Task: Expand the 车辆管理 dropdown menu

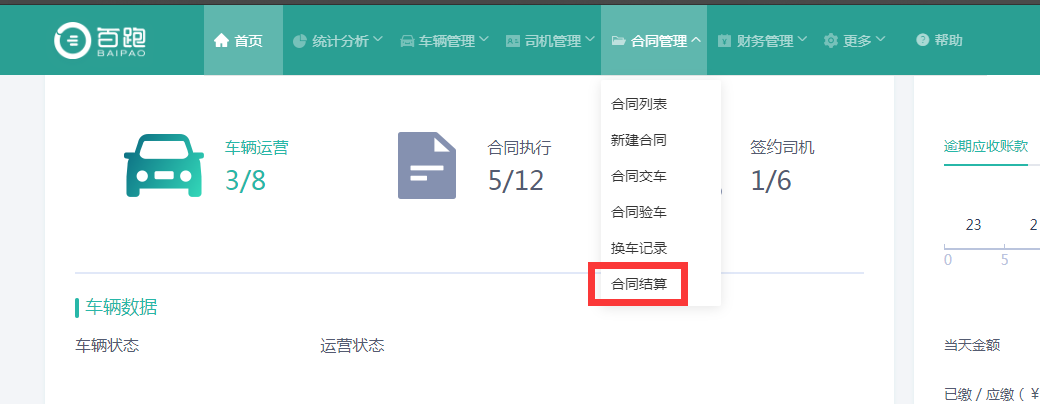Action: (445, 41)
